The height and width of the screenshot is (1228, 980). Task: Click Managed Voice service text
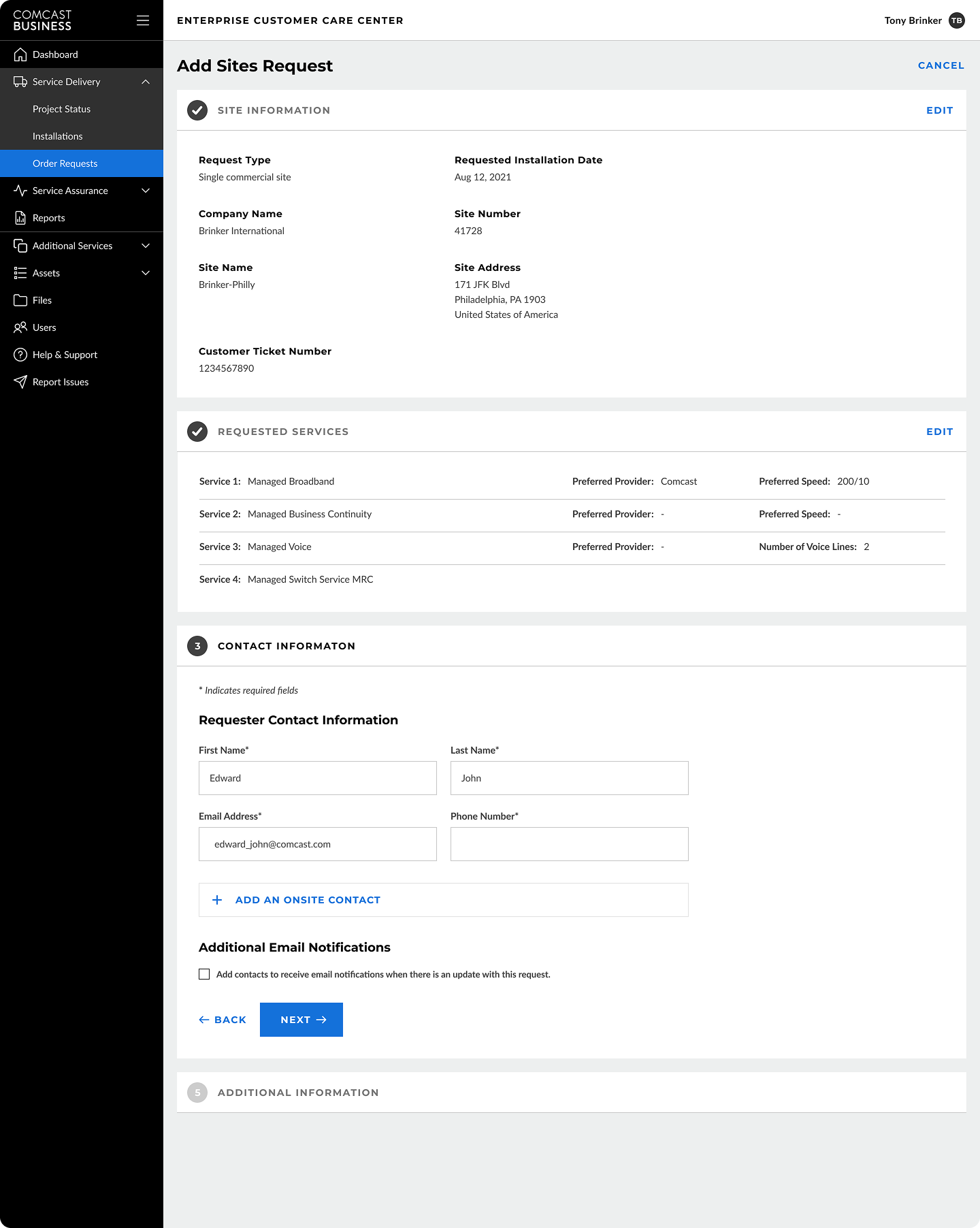pos(280,547)
